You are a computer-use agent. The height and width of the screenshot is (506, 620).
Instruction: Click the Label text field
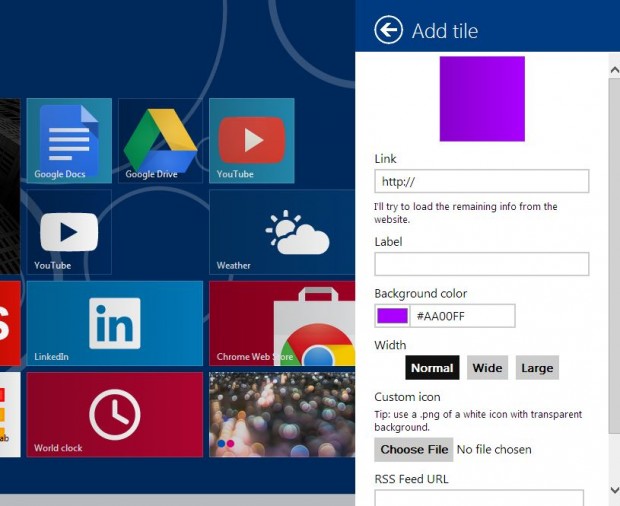482,264
